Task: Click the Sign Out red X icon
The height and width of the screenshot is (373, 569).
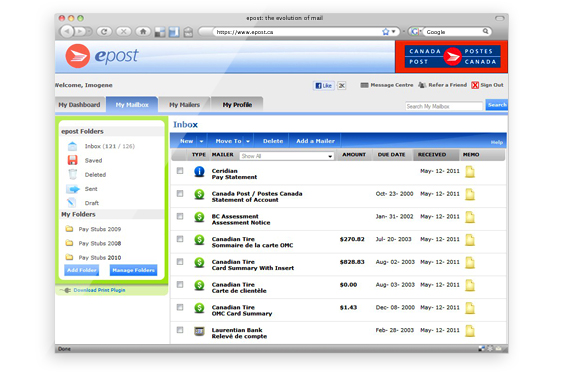Action: point(475,85)
